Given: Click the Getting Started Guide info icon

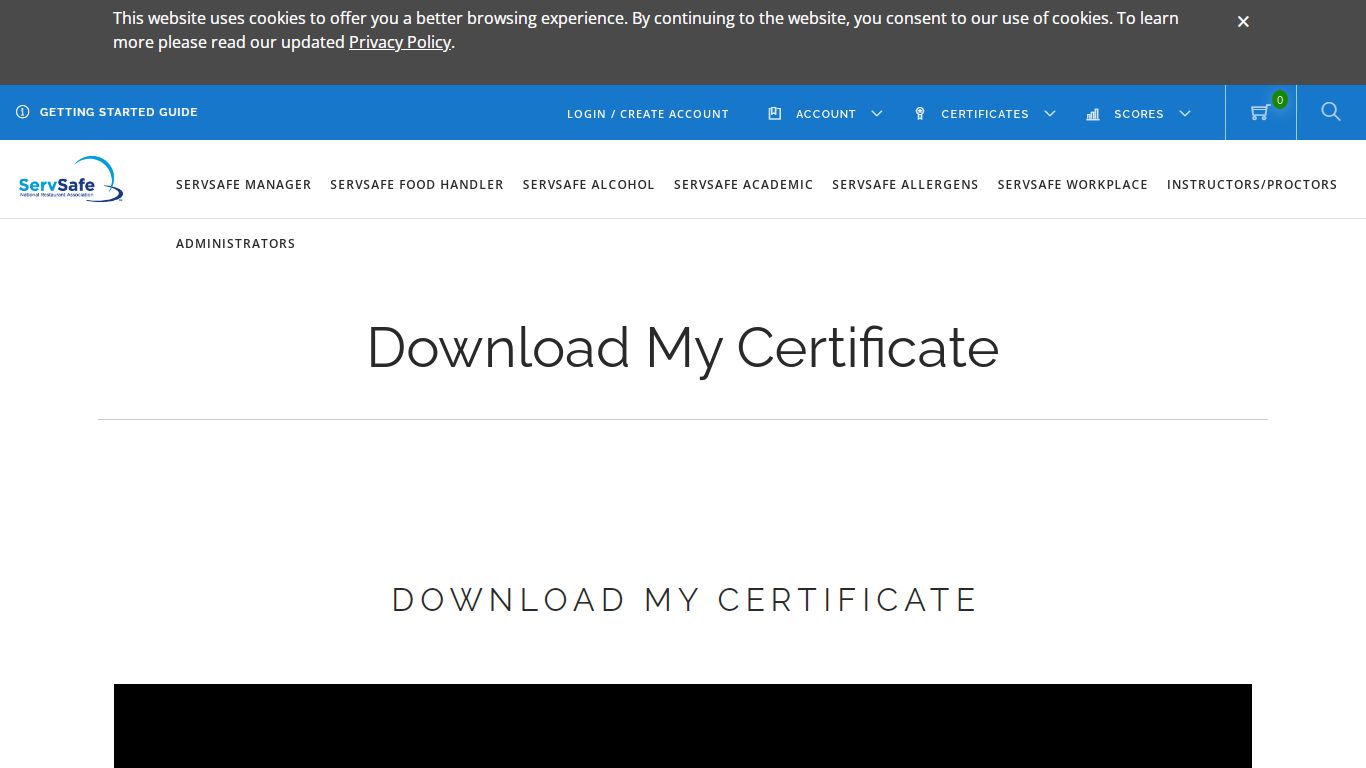Looking at the screenshot, I should click(x=23, y=112).
